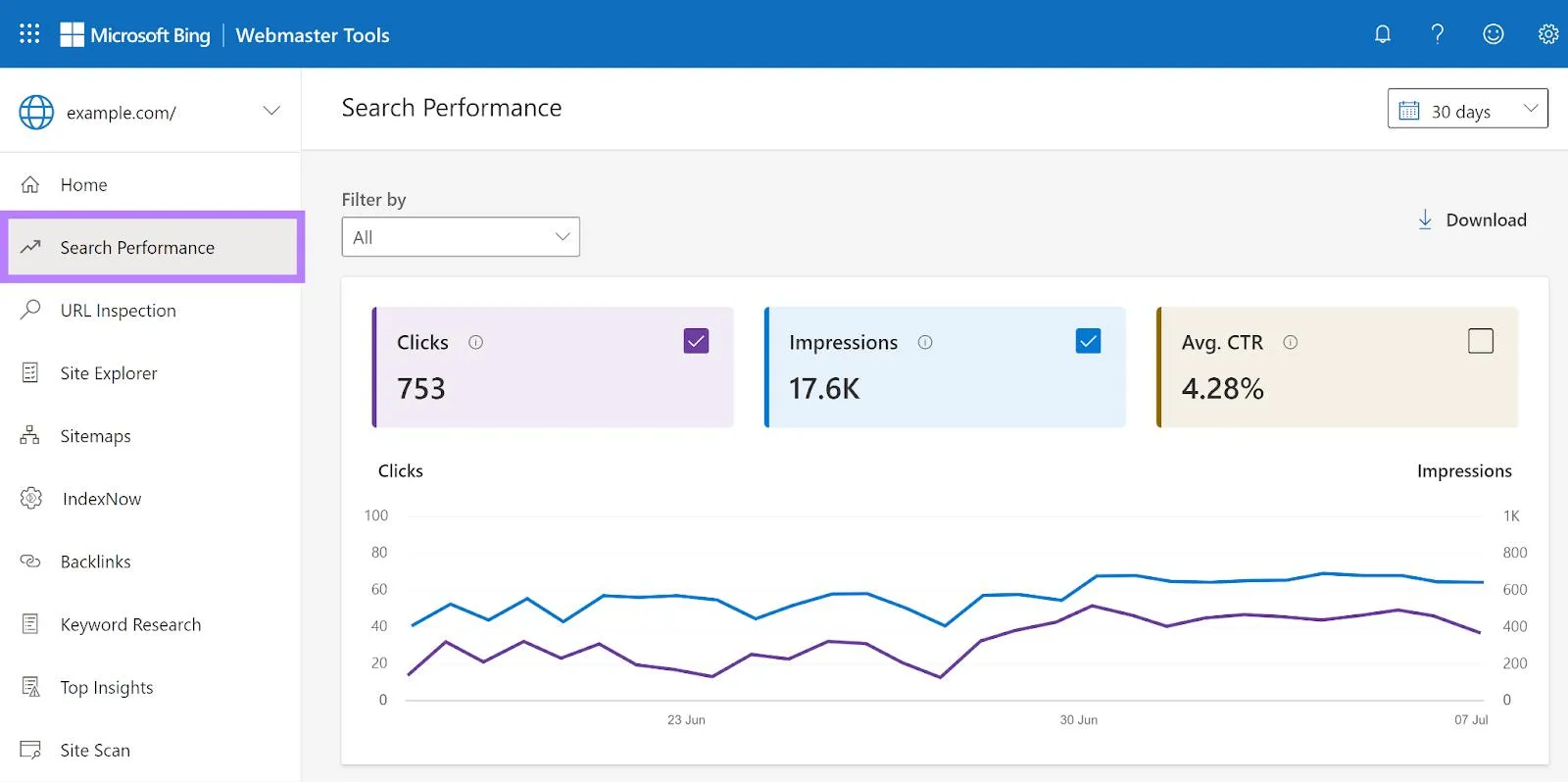Image resolution: width=1568 pixels, height=782 pixels.
Task: Click the Microsoft Bing logo
Action: (135, 35)
